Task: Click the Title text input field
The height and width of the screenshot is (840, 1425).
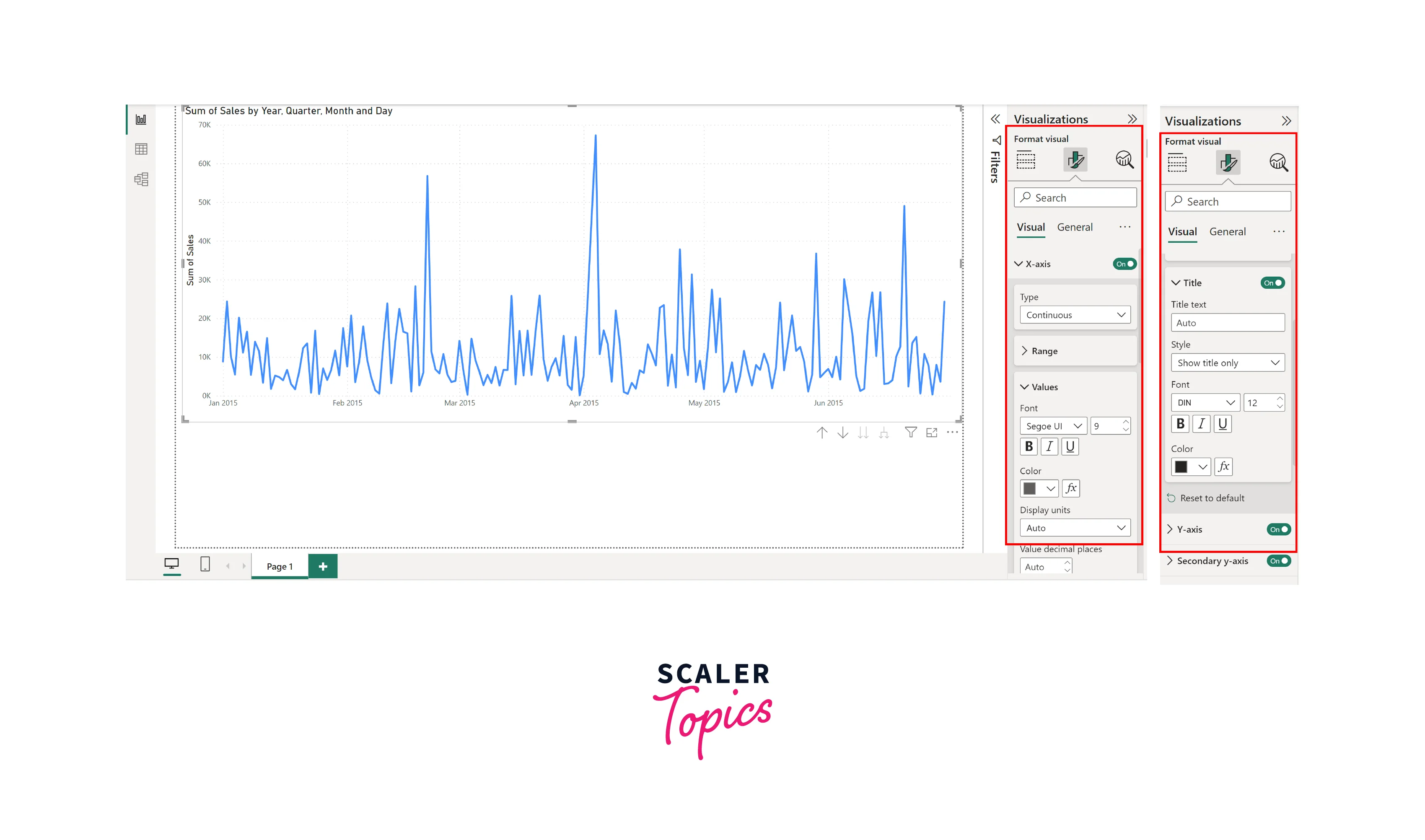Action: [1228, 323]
